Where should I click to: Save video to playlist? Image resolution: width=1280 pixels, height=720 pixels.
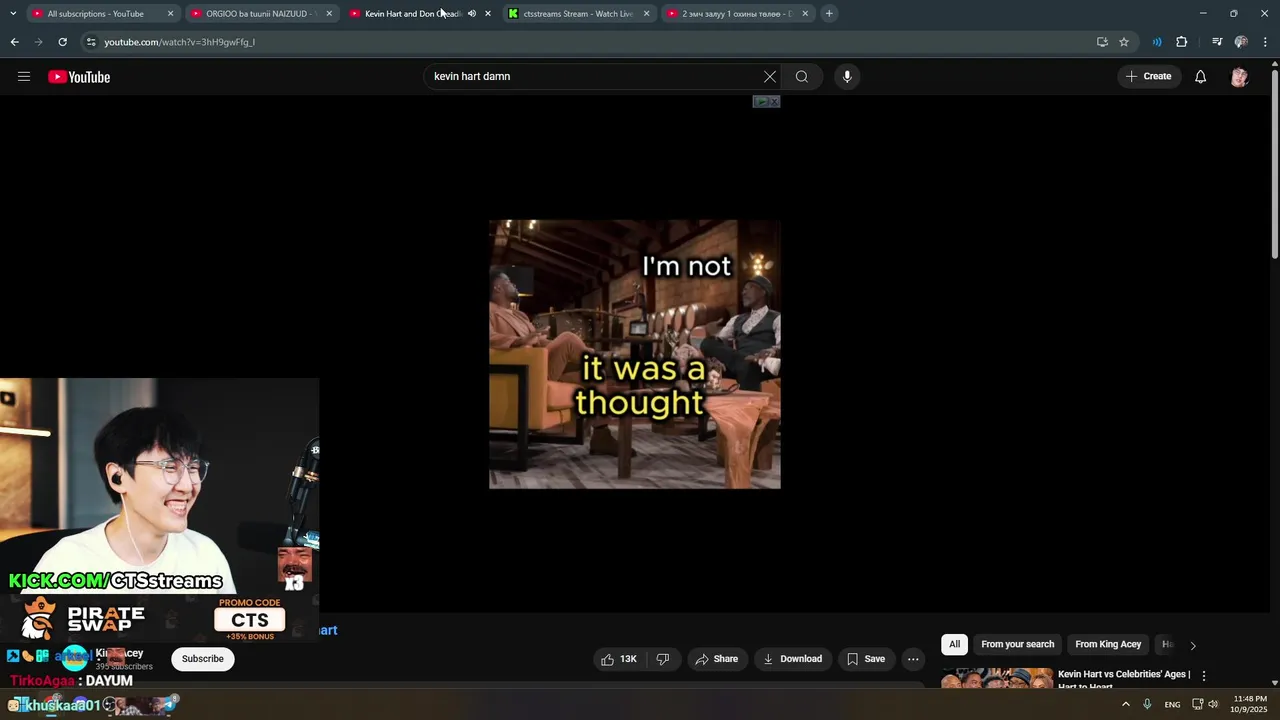pos(866,659)
